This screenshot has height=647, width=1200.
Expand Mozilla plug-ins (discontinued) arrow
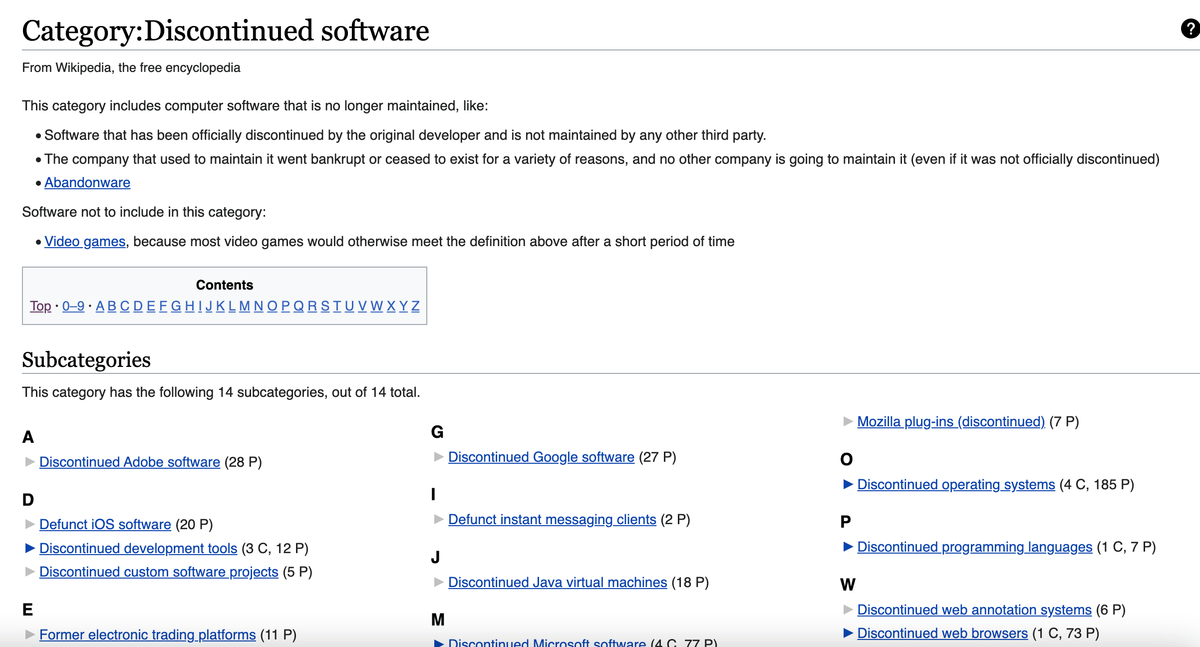[x=847, y=421]
